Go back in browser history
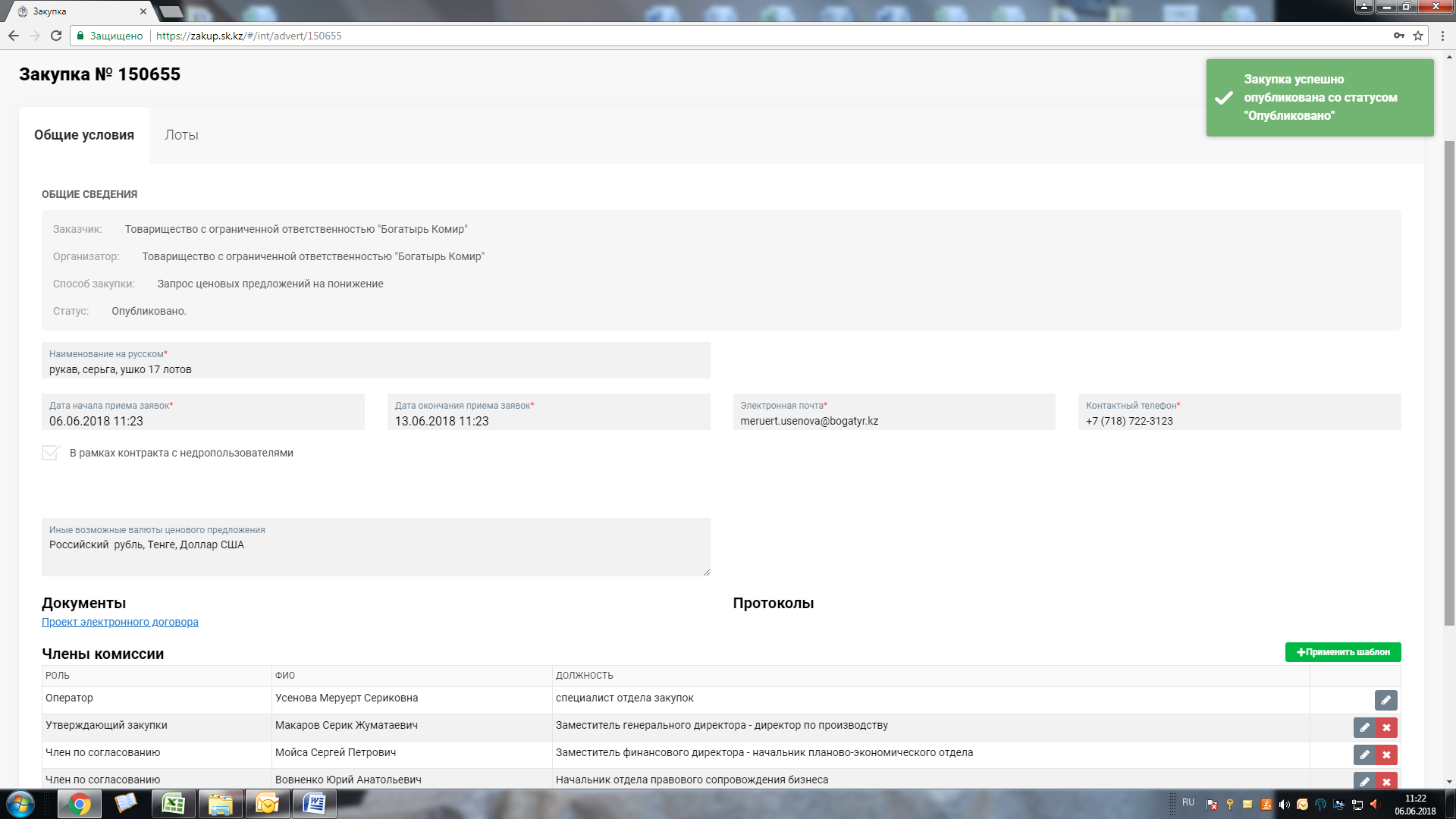 (14, 36)
